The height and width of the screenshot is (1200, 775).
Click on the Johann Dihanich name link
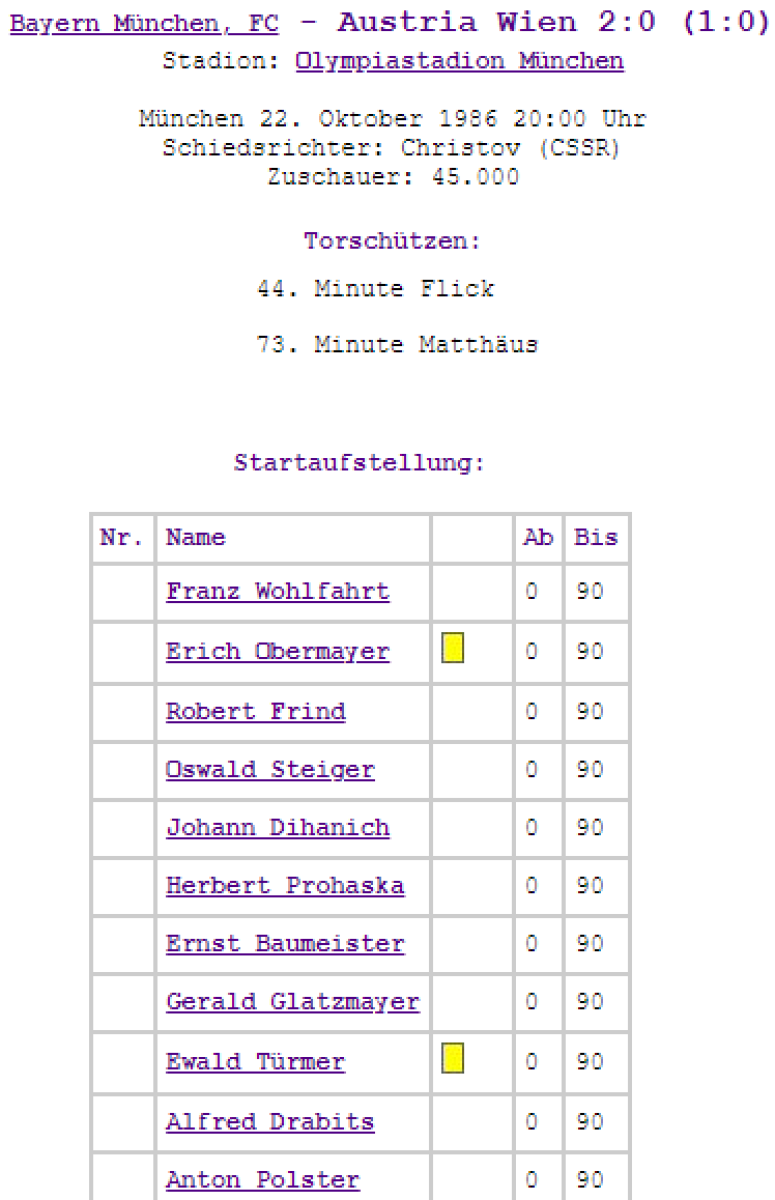[277, 828]
